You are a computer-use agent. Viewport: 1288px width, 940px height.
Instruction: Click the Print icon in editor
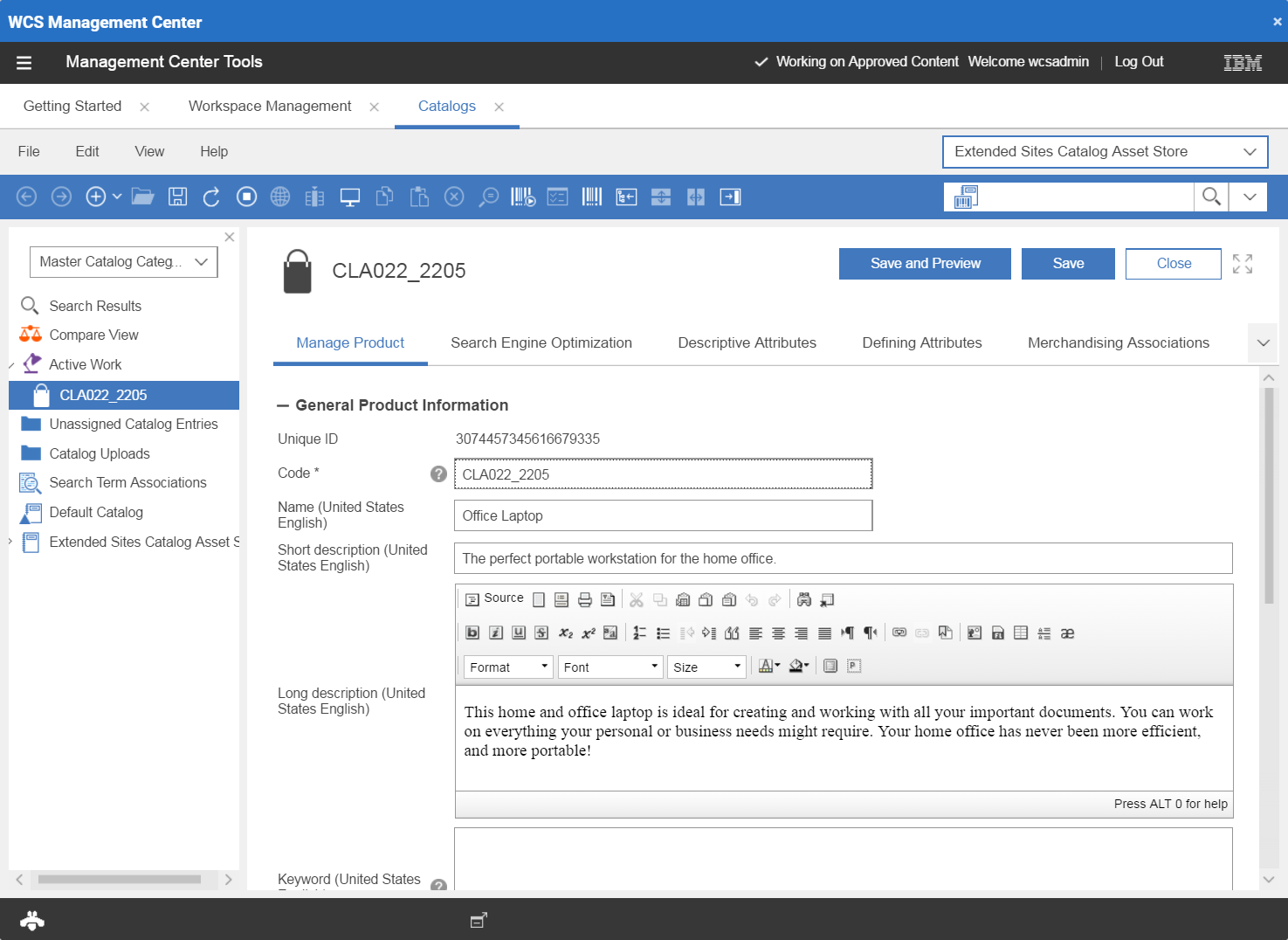[x=585, y=599]
